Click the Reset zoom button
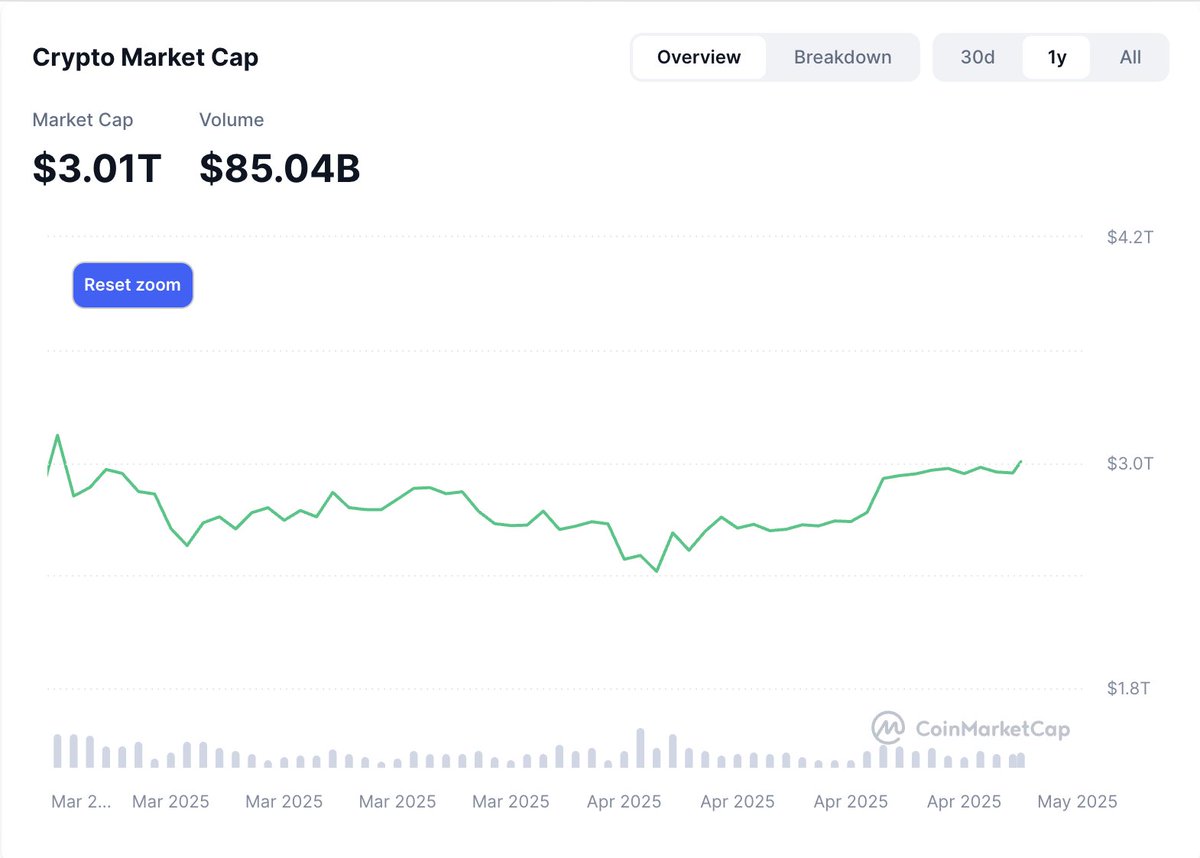This screenshot has height=858, width=1200. (132, 285)
